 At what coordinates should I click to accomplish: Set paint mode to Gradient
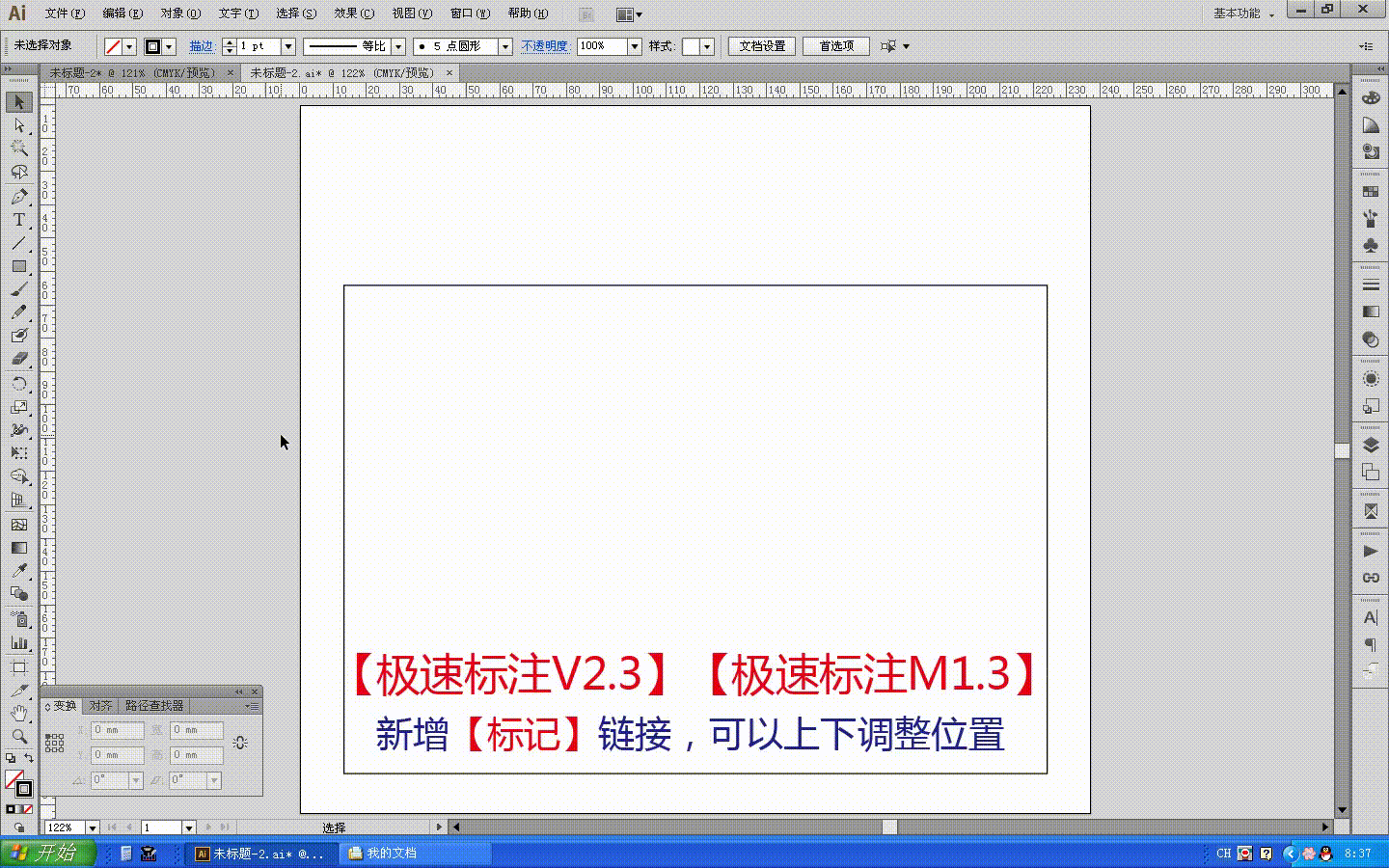tap(19, 809)
